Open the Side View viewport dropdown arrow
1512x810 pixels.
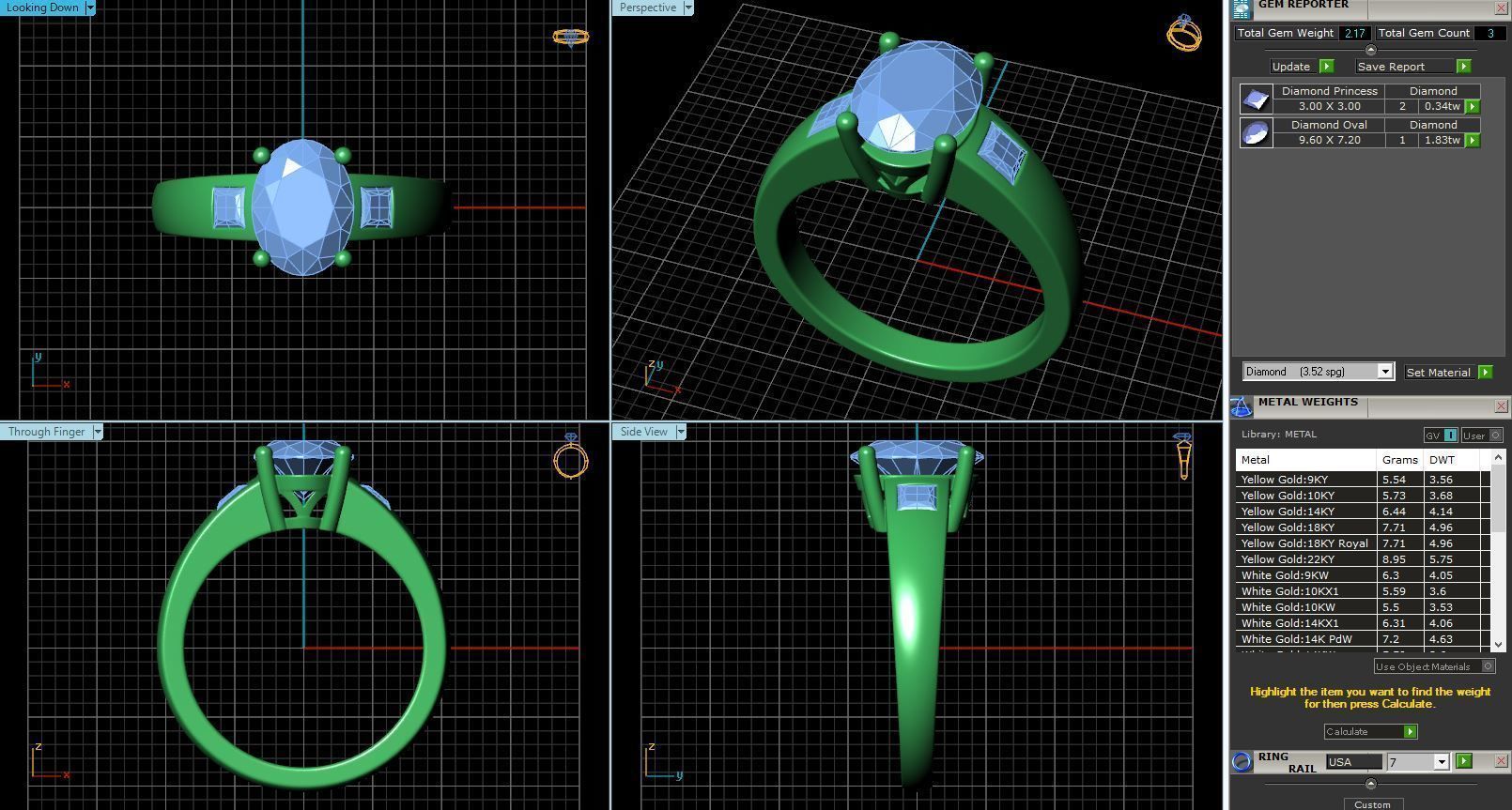click(681, 432)
